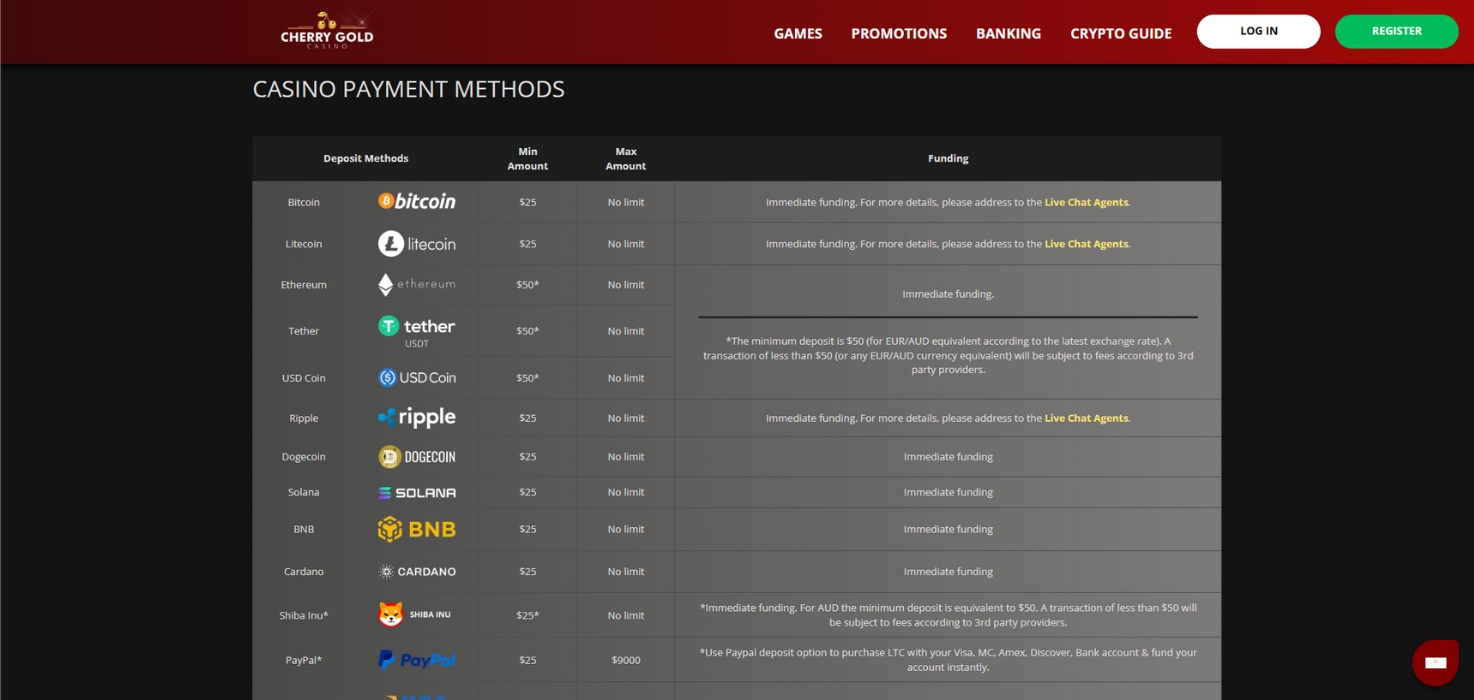Viewport: 1474px width, 700px height.
Task: Click the Max Amount column header
Action: point(626,159)
